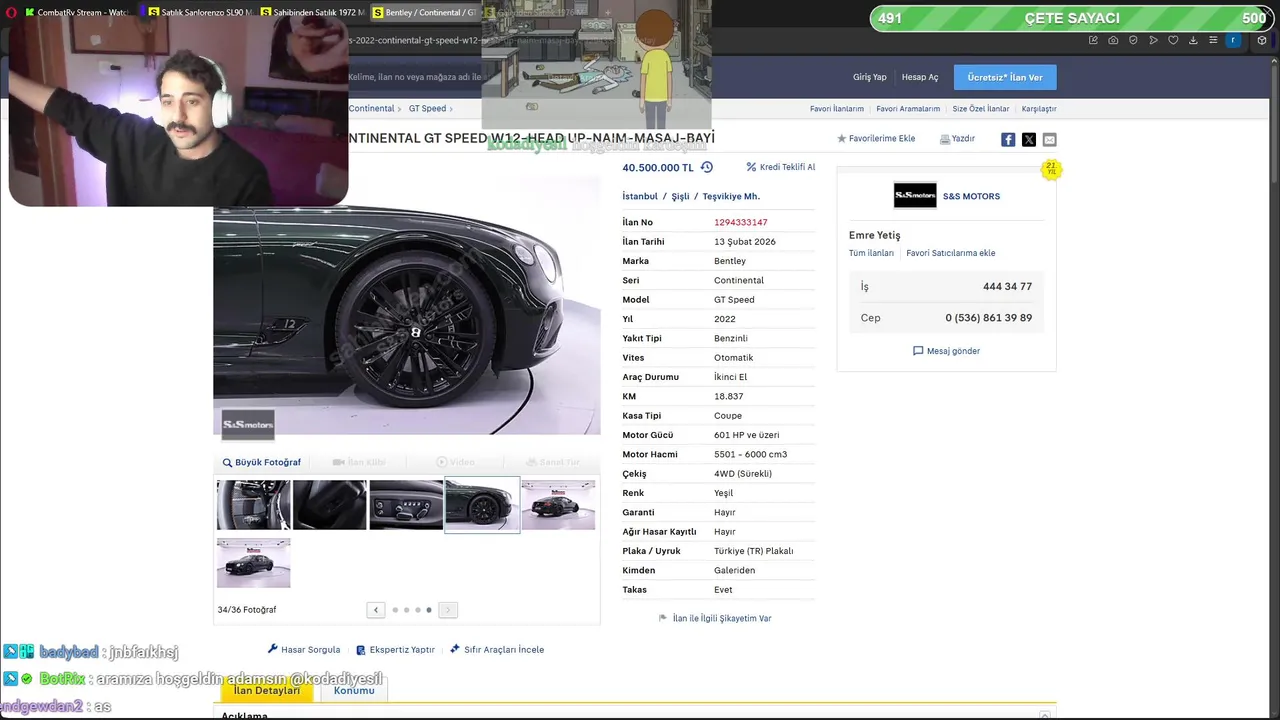Click Favori Satıcılarıma ekle link

coord(951,253)
